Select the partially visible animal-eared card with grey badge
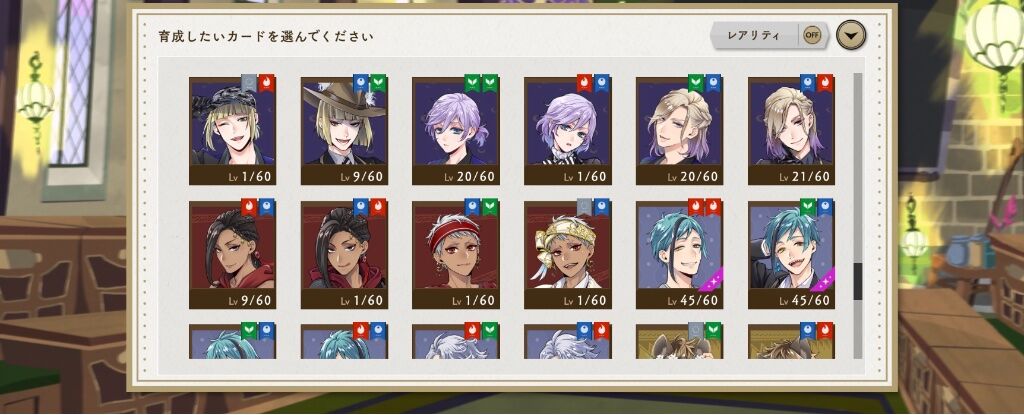The image size is (1024, 415). 679,341
